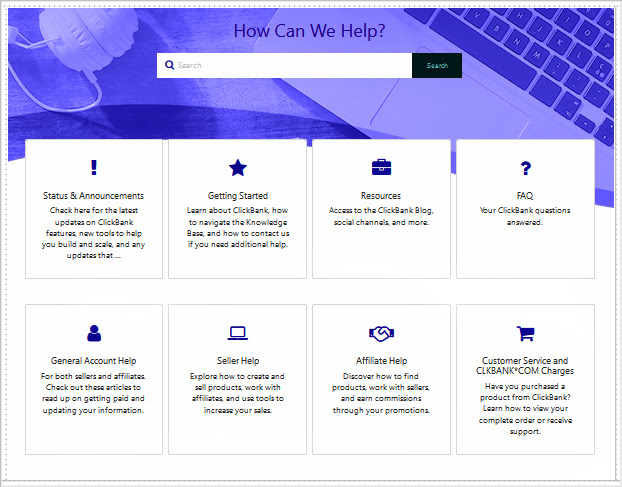Viewport: 622px width, 487px height.
Task: Open the FAQ heading link
Action: click(525, 196)
